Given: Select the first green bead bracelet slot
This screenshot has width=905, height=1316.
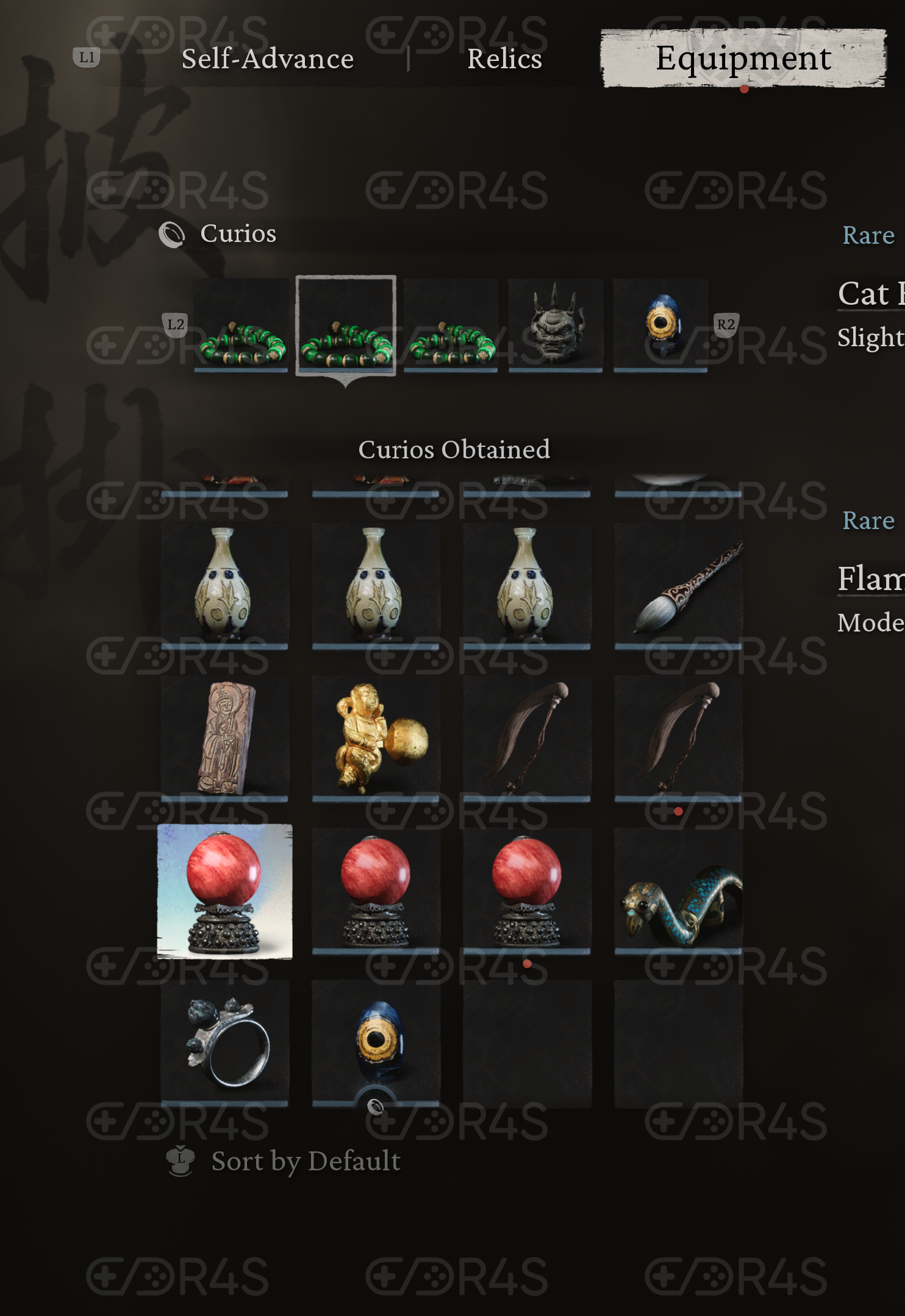Looking at the screenshot, I should coord(241,325).
